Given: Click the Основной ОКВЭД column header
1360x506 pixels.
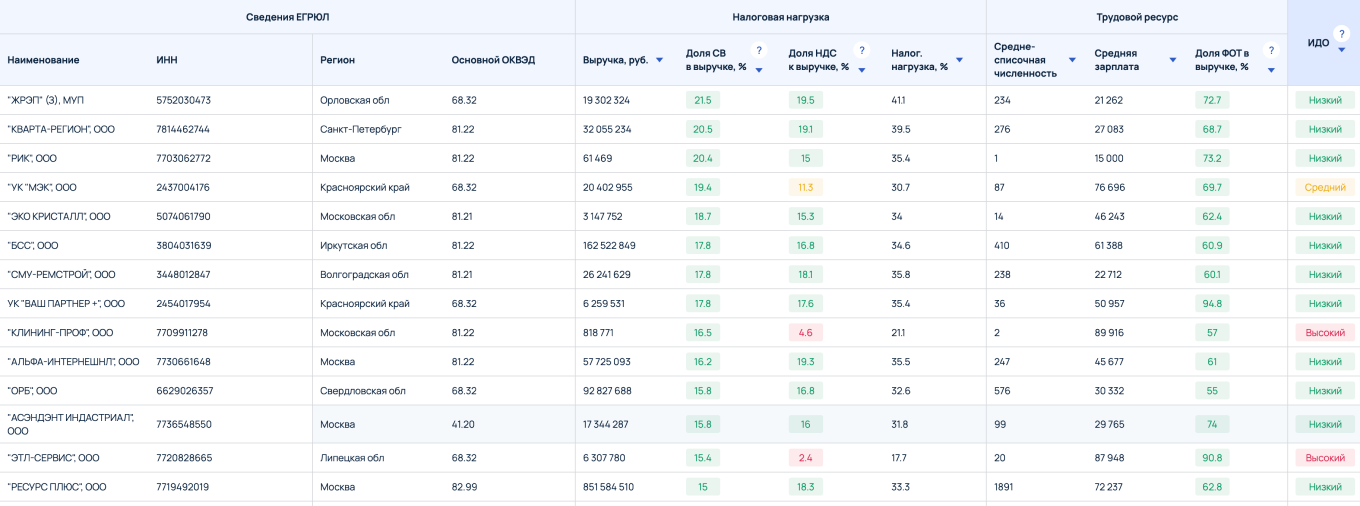Looking at the screenshot, I should (x=493, y=60).
